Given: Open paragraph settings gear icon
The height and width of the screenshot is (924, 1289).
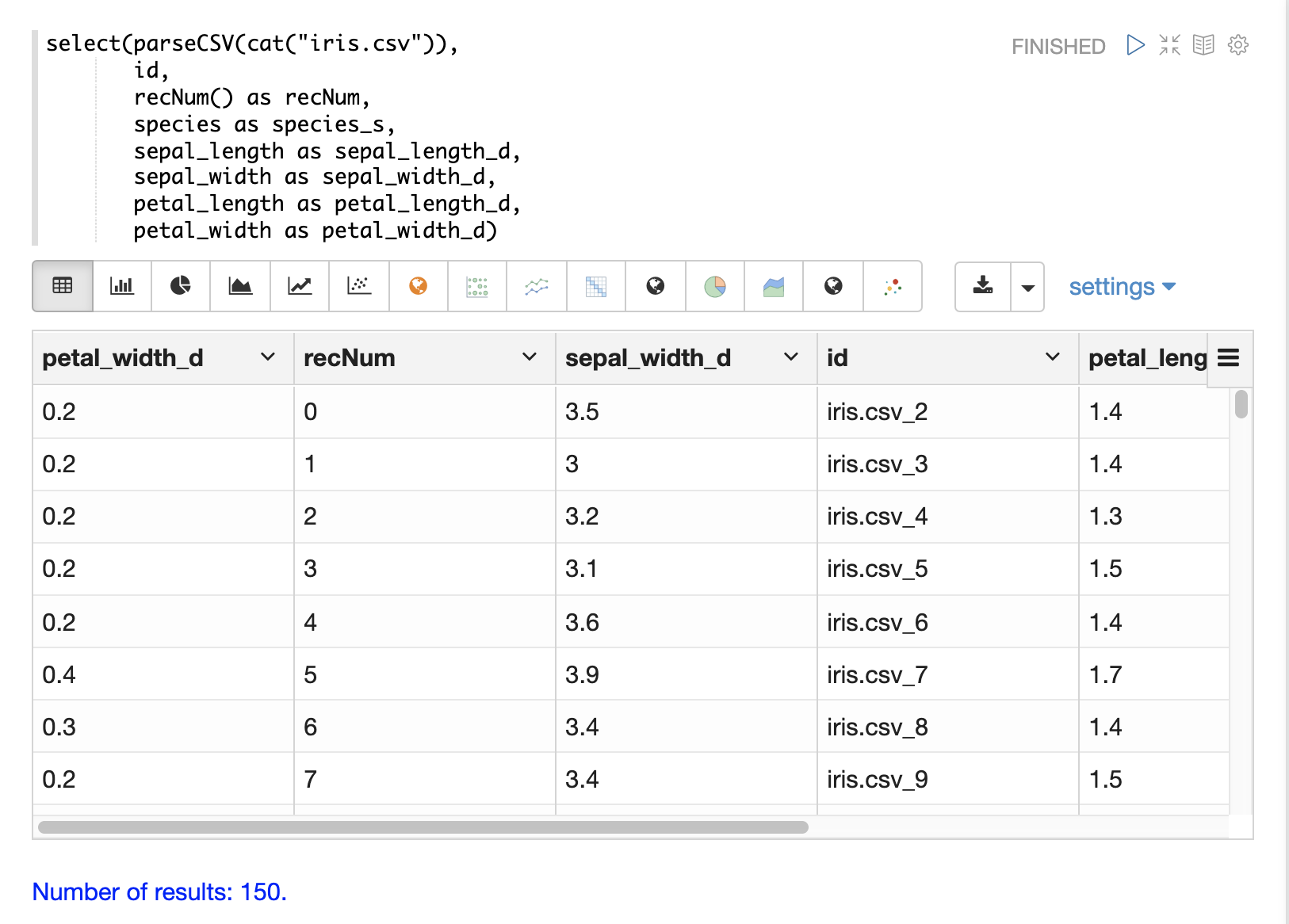Looking at the screenshot, I should pyautogui.click(x=1237, y=45).
